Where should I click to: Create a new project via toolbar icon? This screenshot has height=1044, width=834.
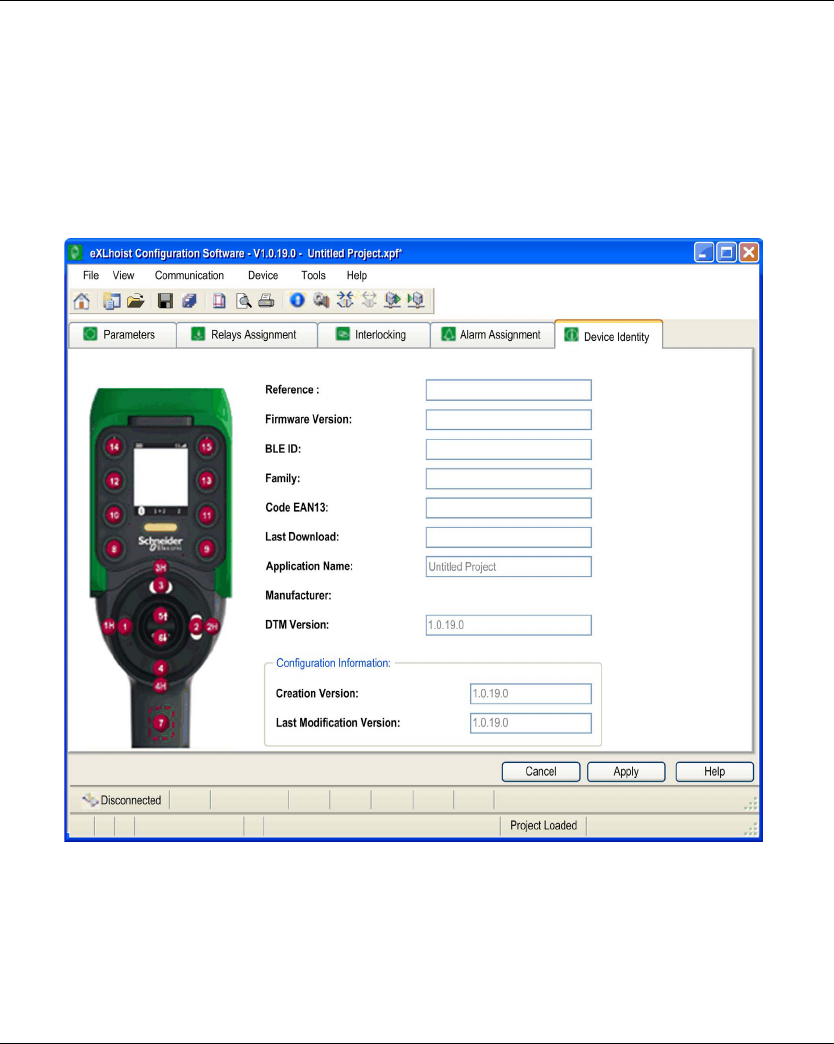click(111, 301)
